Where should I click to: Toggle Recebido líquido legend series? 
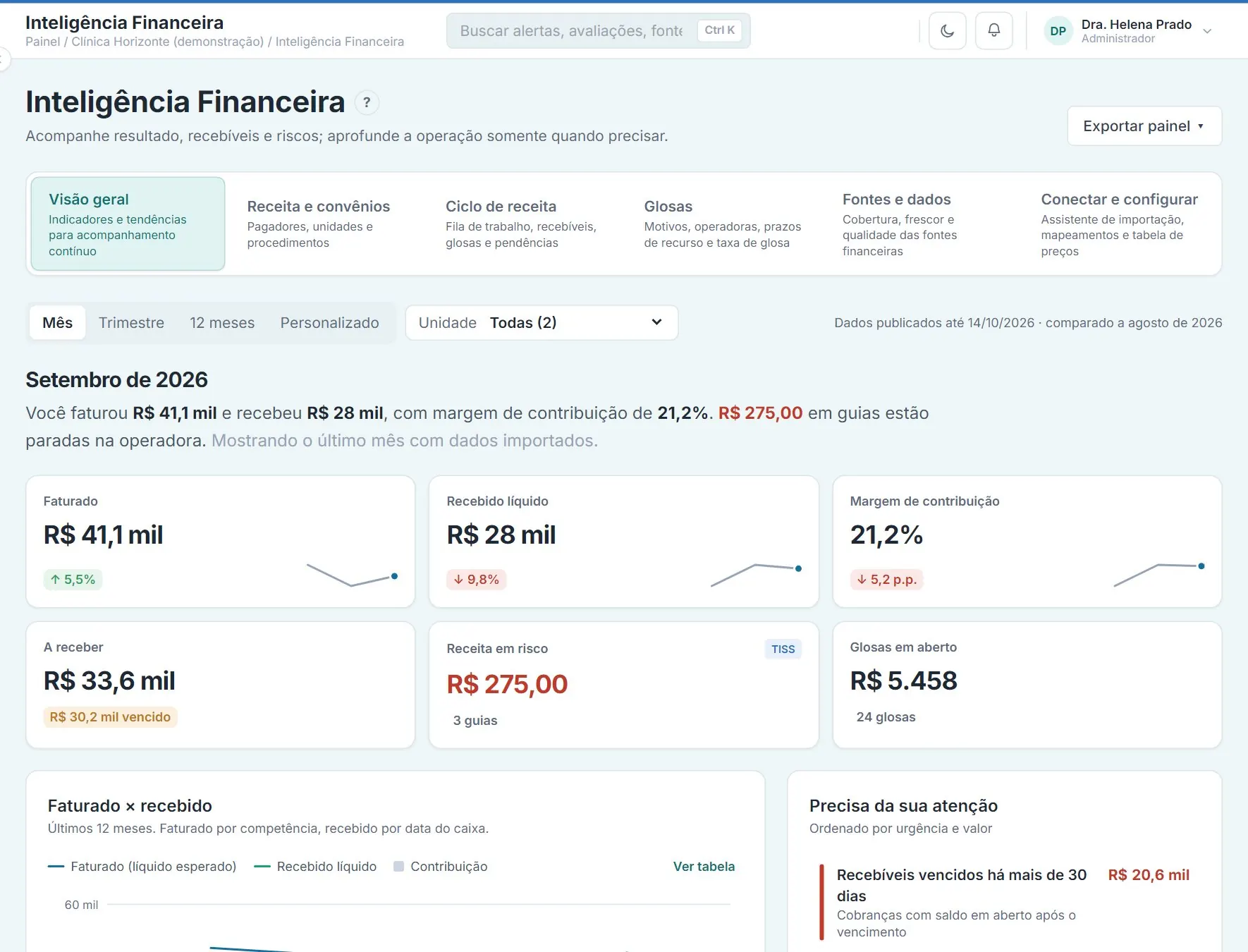coord(315,867)
